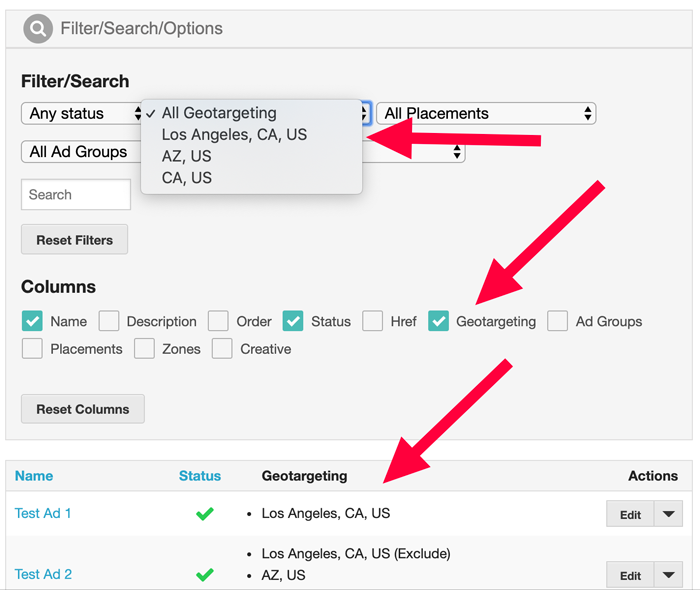Click the Reset Filters button

click(75, 240)
